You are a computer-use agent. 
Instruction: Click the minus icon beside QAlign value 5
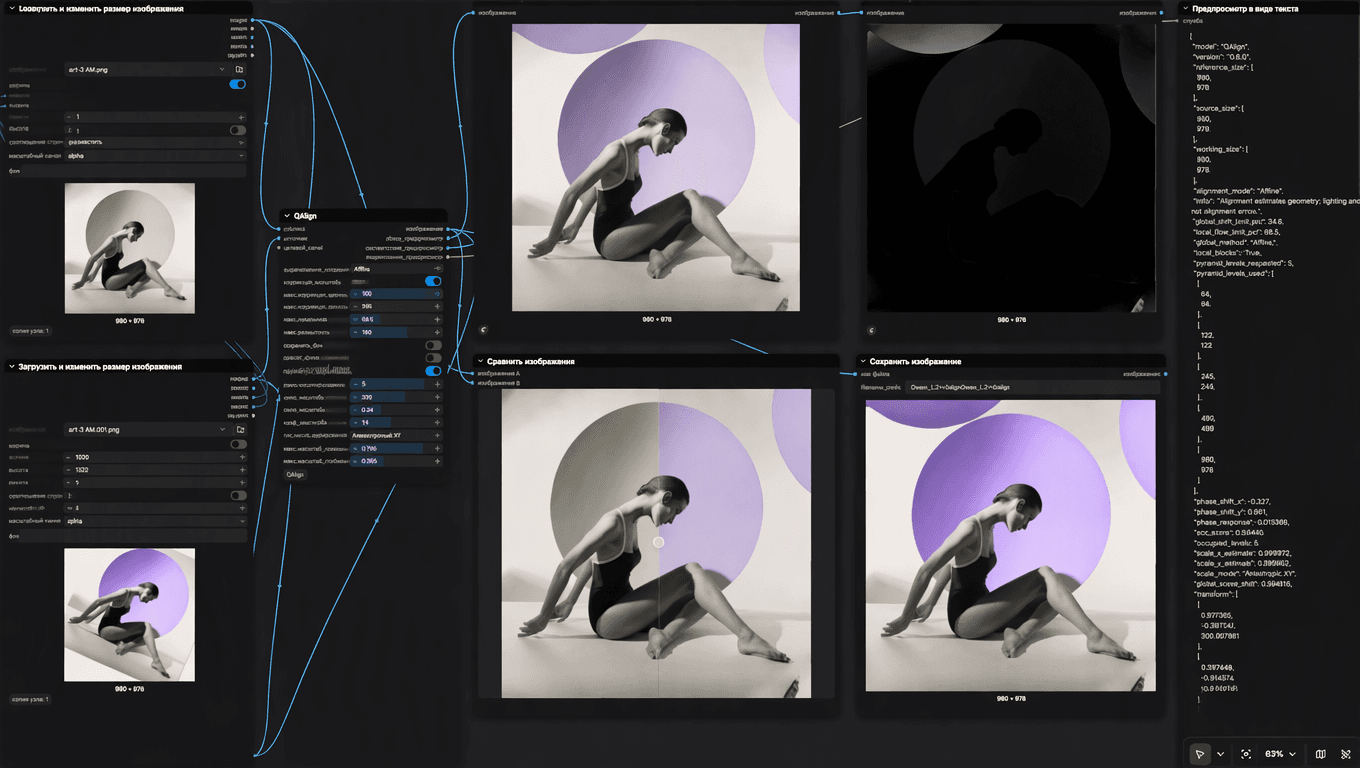coord(355,384)
